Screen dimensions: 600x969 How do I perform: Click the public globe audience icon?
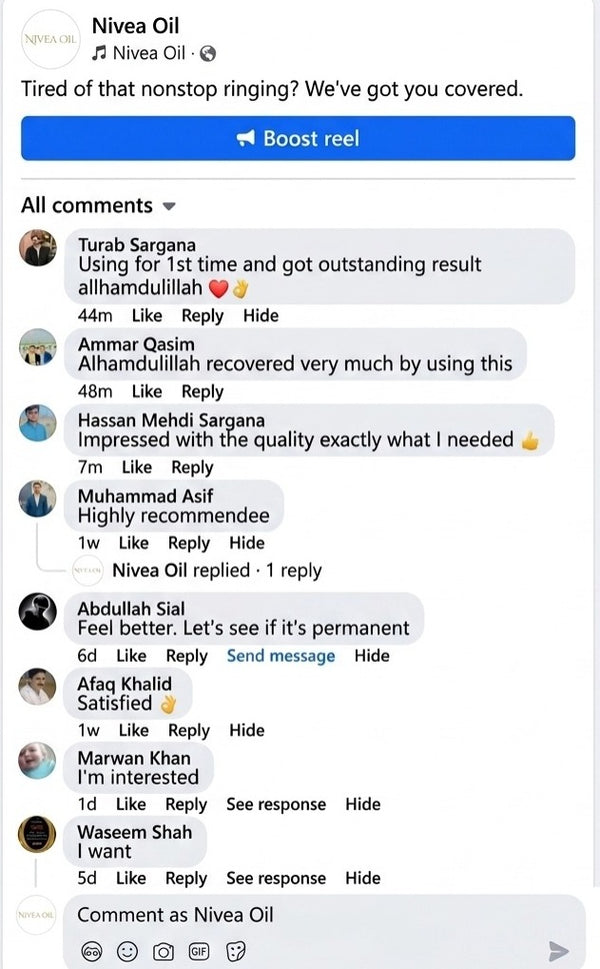tap(208, 54)
